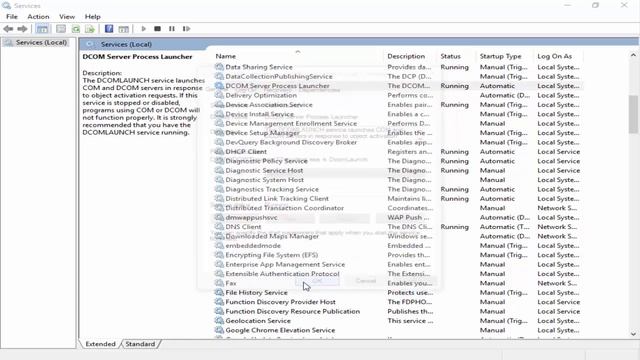Select the Delivery Optimization service
This screenshot has width=640, height=360.
[398, 95]
